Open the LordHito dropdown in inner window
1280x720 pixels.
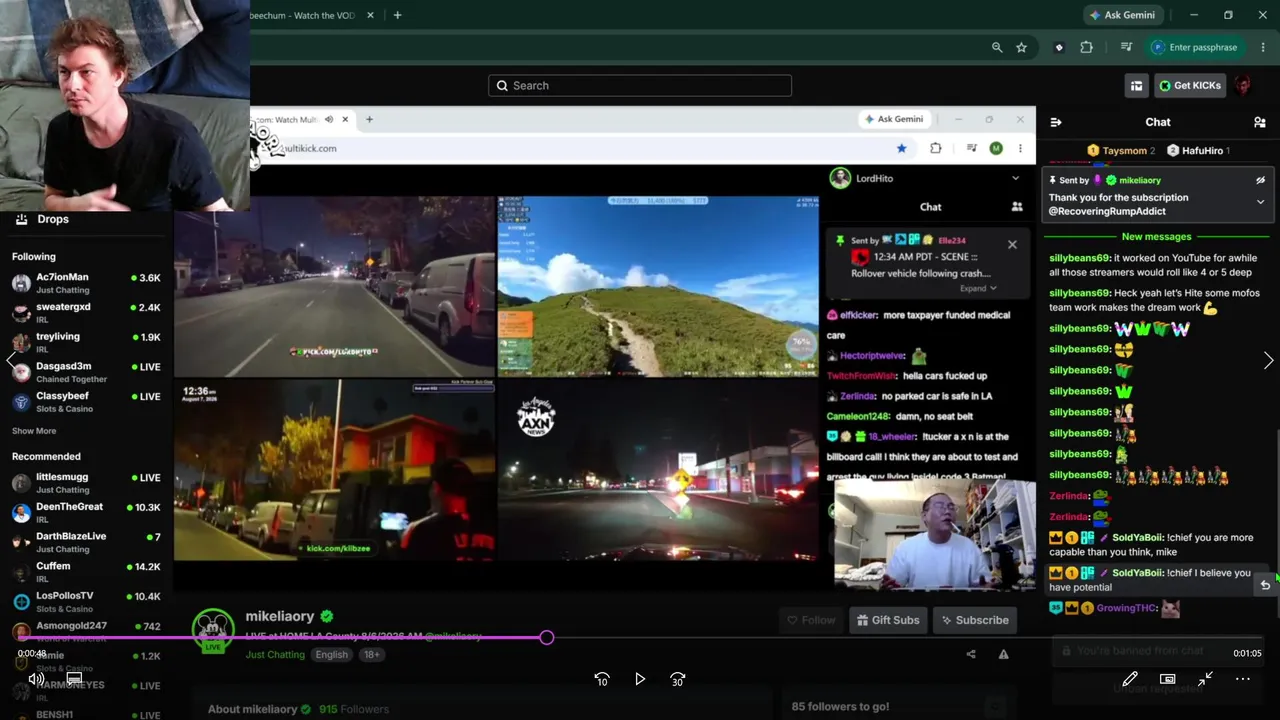tap(1015, 179)
